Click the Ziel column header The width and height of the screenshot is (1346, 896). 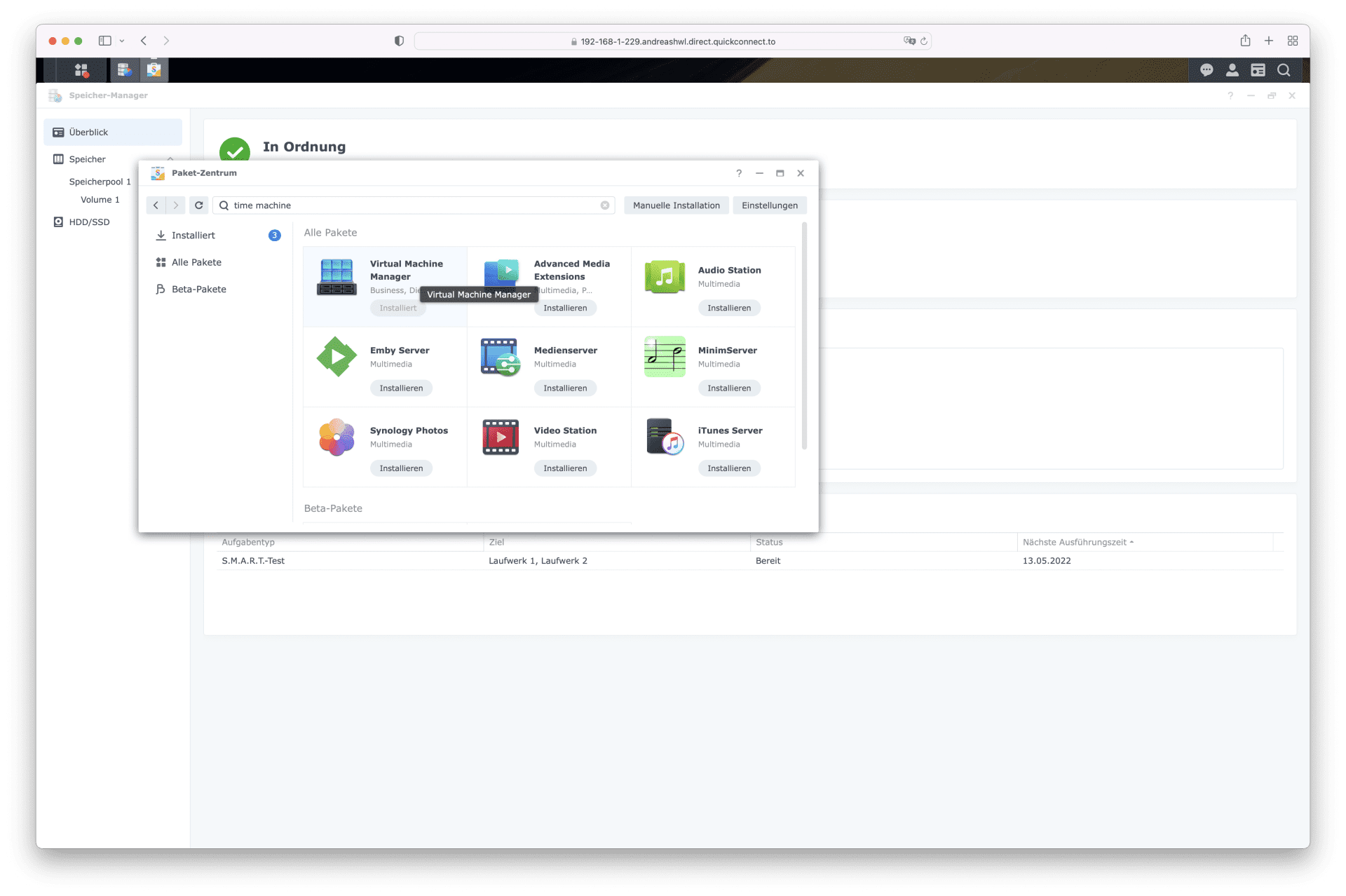[617, 542]
